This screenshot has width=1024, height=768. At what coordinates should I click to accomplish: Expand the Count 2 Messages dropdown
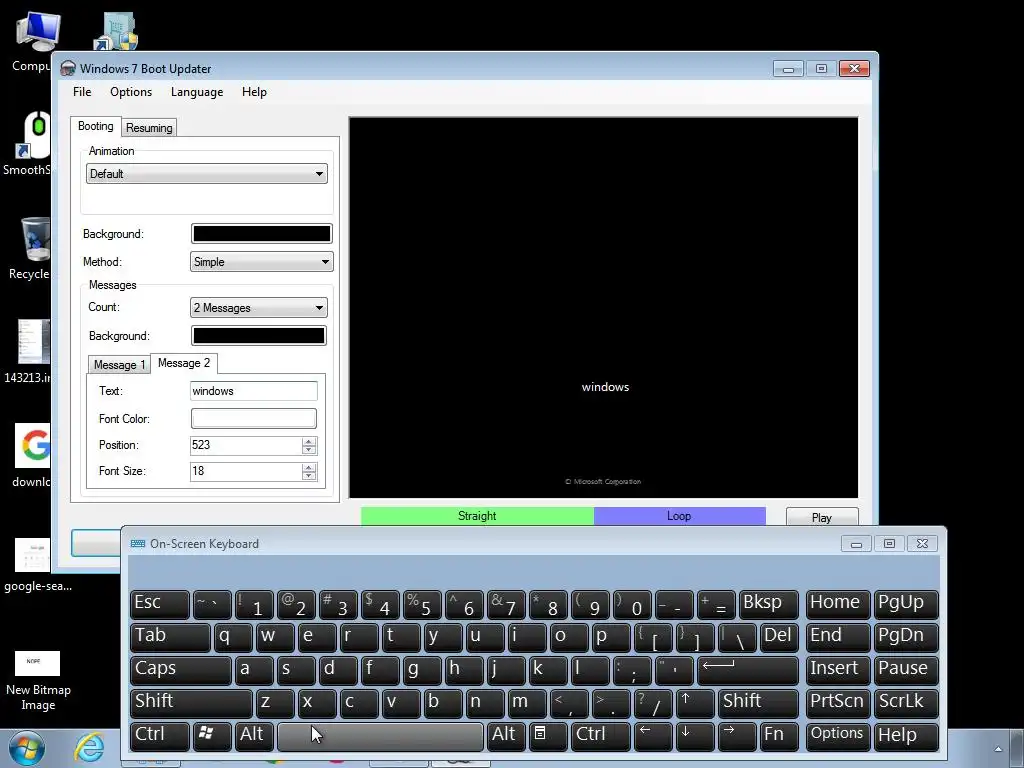(x=259, y=308)
